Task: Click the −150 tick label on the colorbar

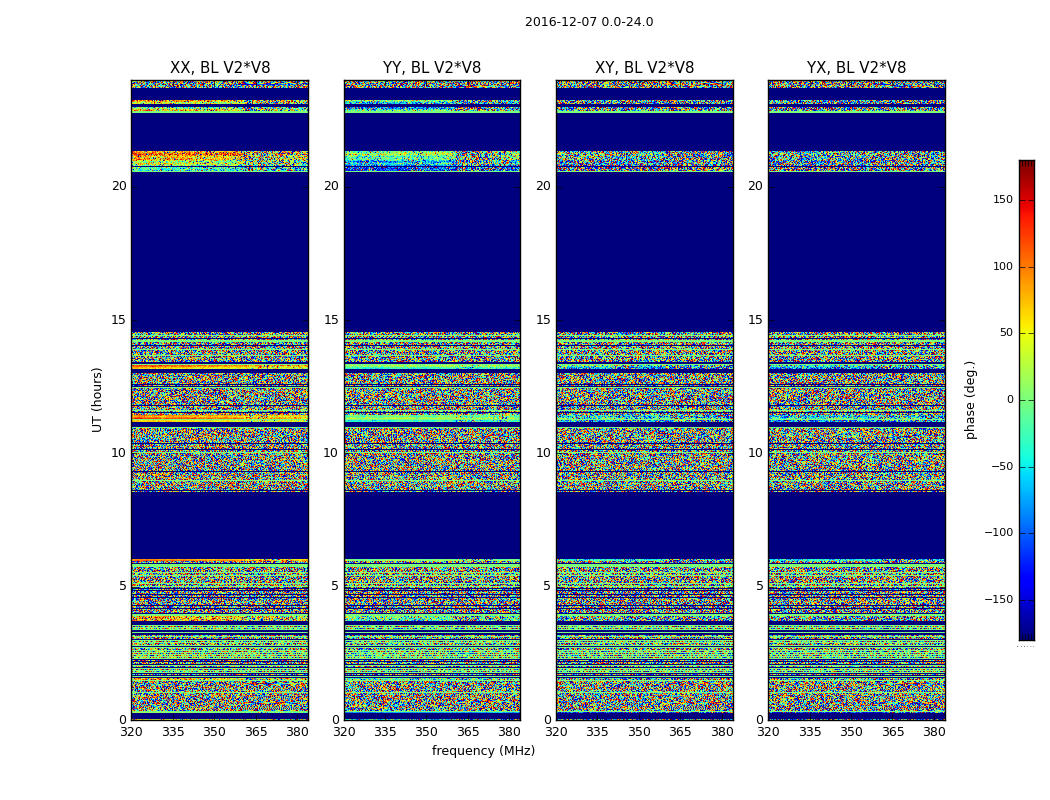Action: (x=998, y=600)
